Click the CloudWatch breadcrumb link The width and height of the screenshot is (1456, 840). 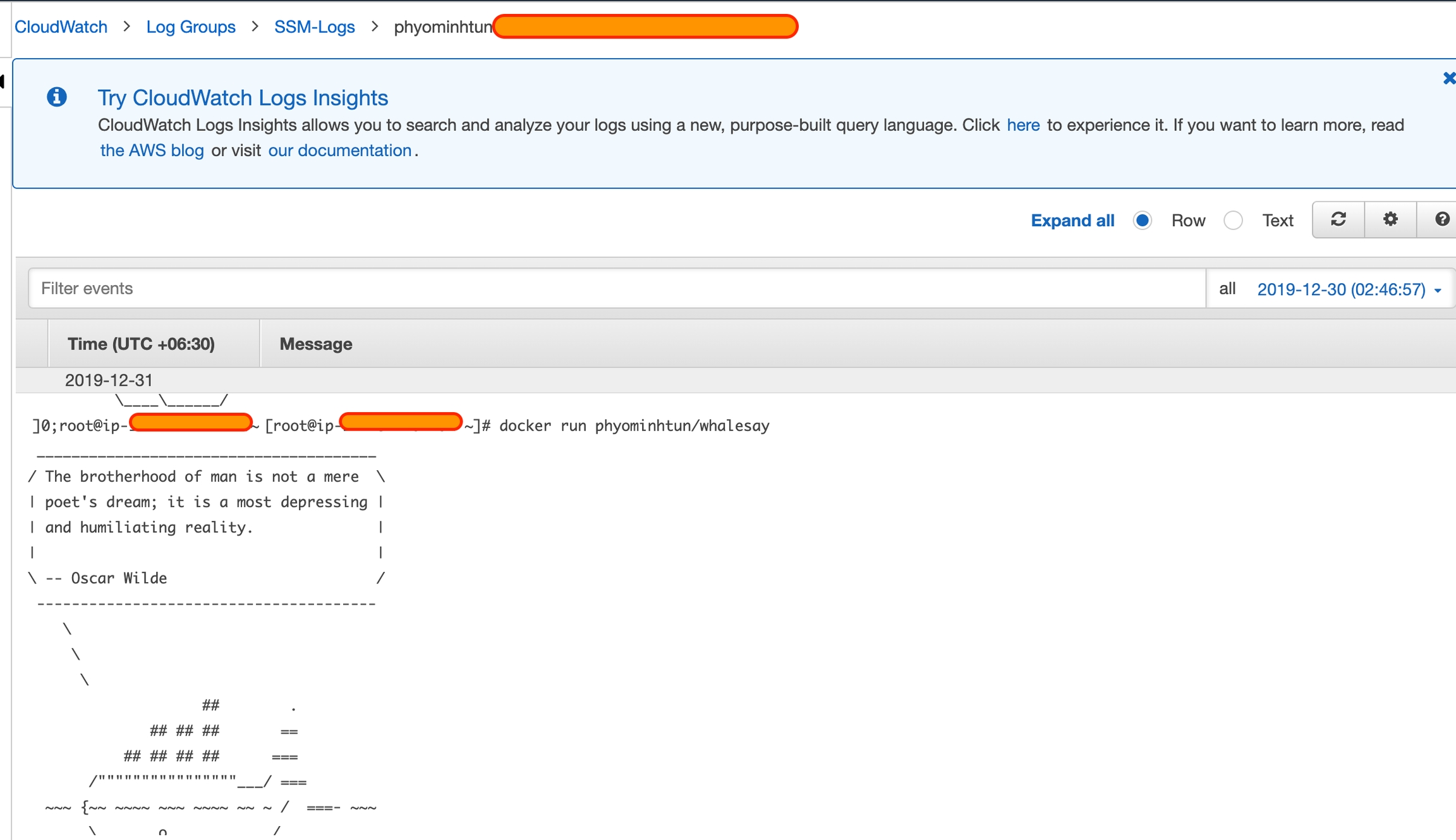pyautogui.click(x=61, y=27)
